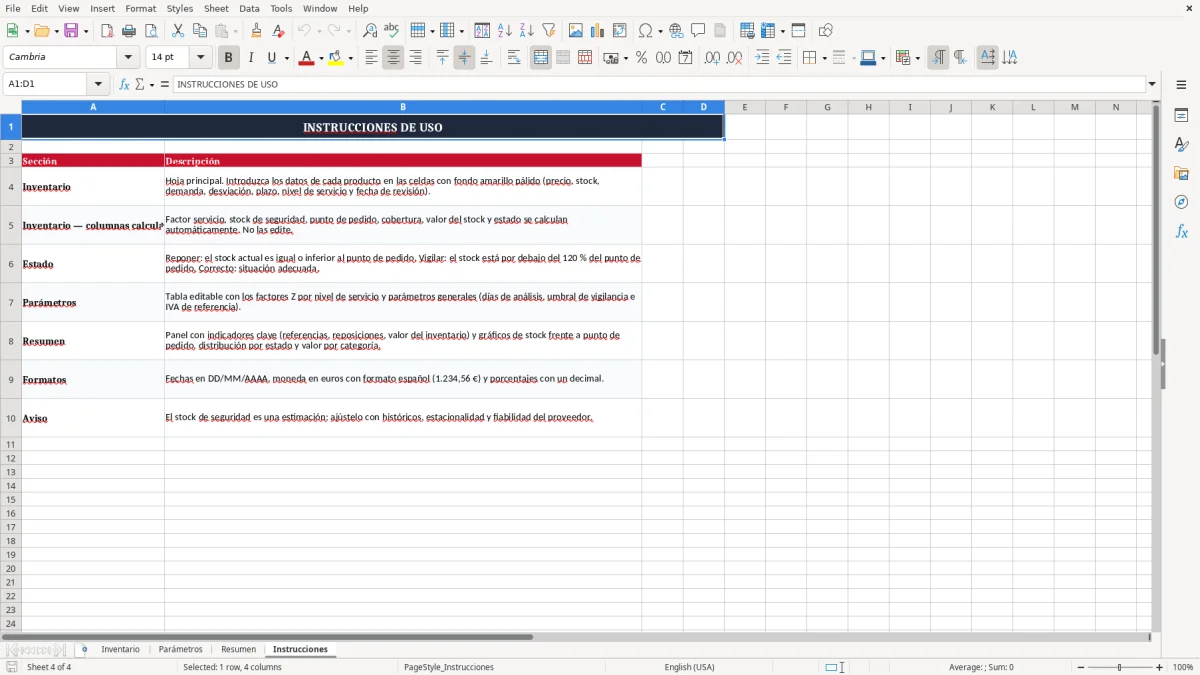The height and width of the screenshot is (675, 1200).
Task: Click the Copy icon
Action: 200,31
